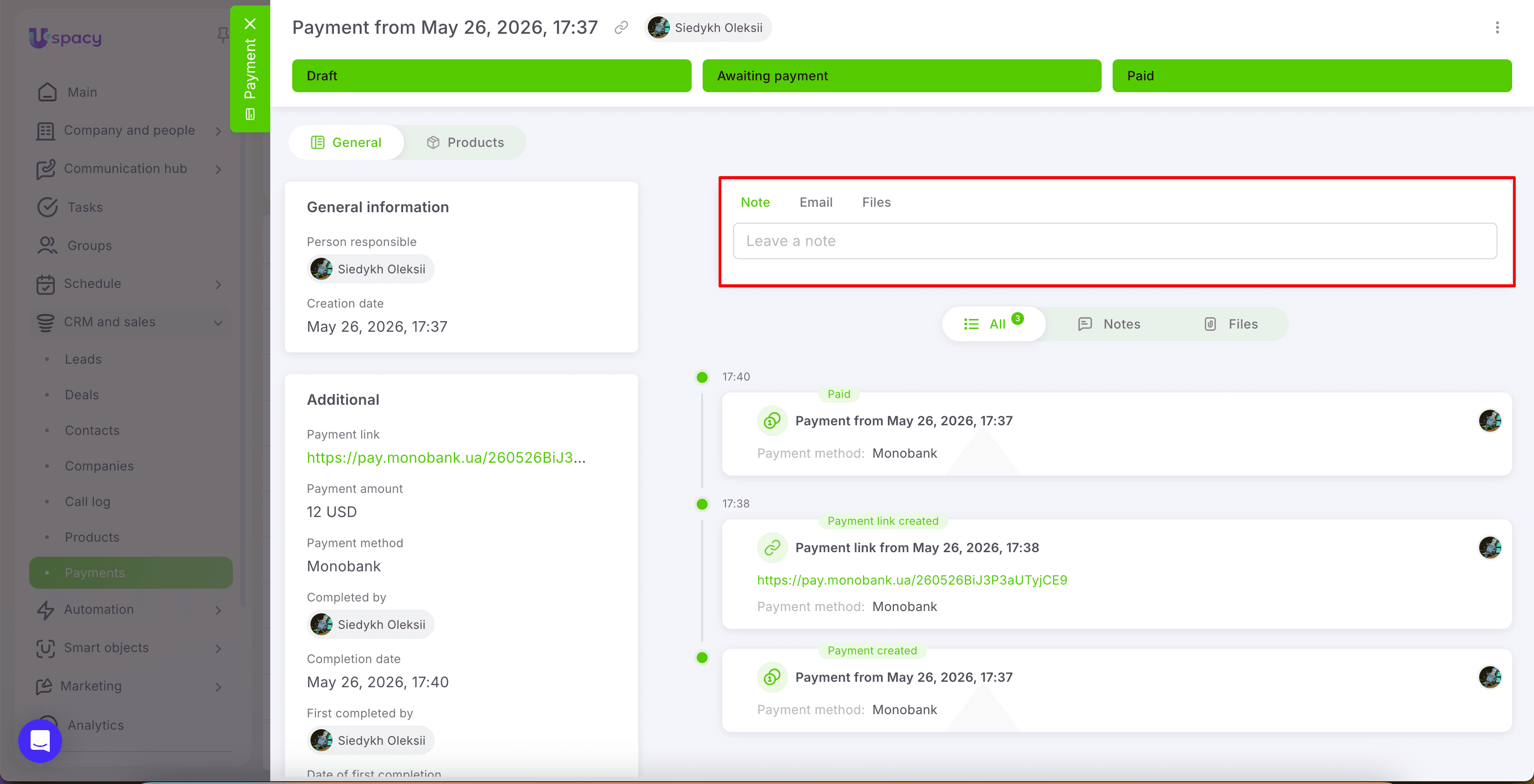This screenshot has height=784, width=1534.
Task: Open Payments in sidebar
Action: pos(131,573)
